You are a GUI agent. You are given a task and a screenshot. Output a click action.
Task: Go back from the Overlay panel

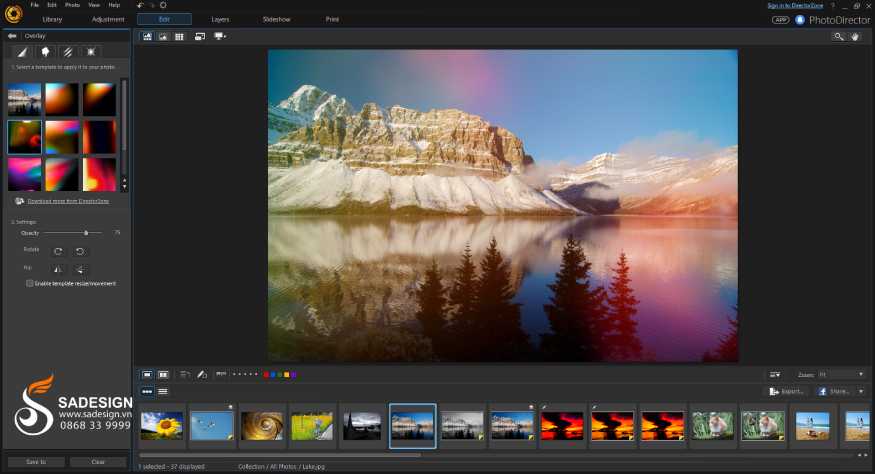tap(12, 36)
